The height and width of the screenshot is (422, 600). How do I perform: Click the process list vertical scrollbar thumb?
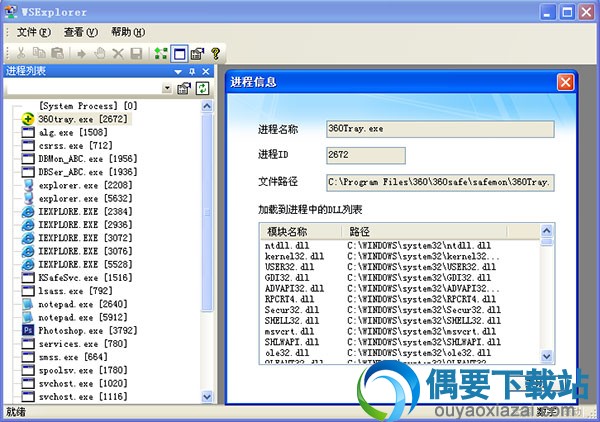click(x=207, y=212)
